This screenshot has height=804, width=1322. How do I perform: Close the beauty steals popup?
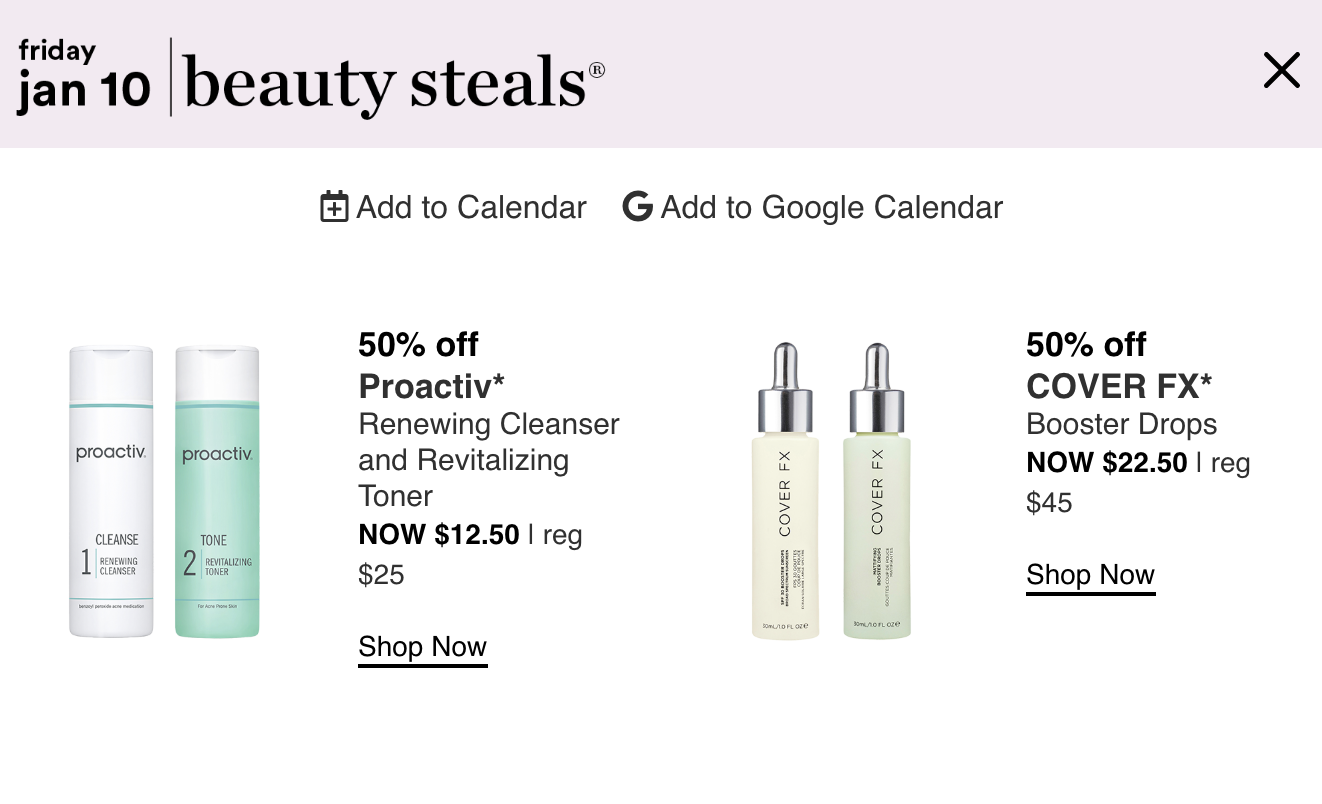[x=1281, y=71]
